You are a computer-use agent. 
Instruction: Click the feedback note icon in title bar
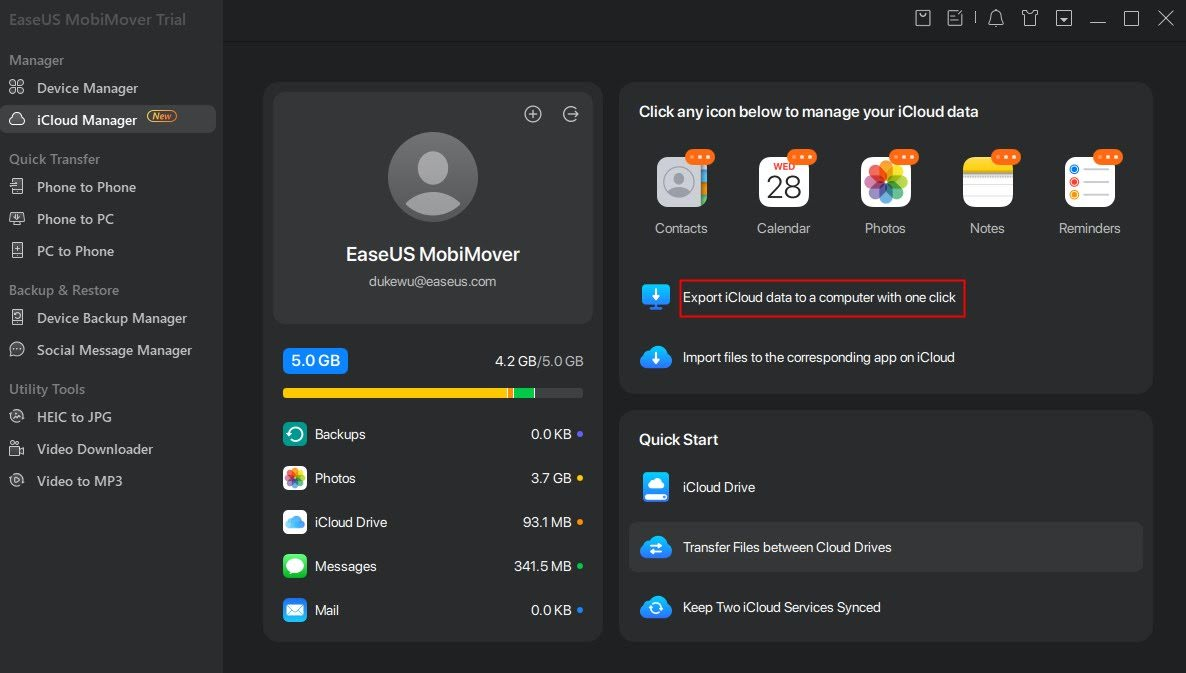pos(955,18)
